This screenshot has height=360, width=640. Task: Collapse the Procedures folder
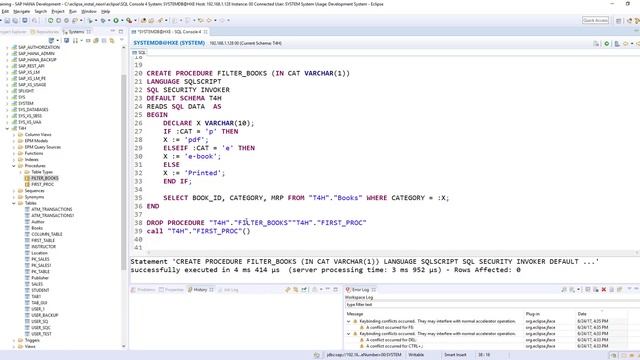click(14, 166)
